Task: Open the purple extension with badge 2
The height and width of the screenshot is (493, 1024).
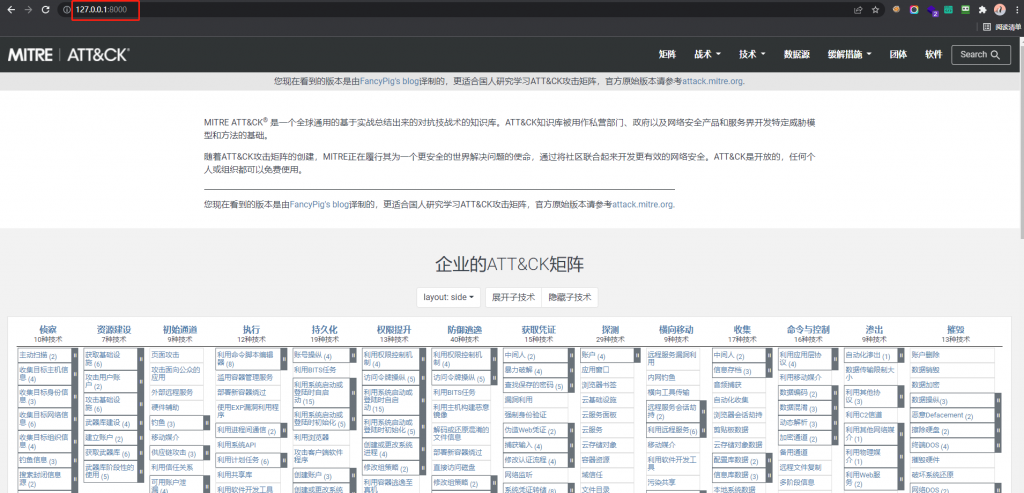Action: click(x=933, y=10)
